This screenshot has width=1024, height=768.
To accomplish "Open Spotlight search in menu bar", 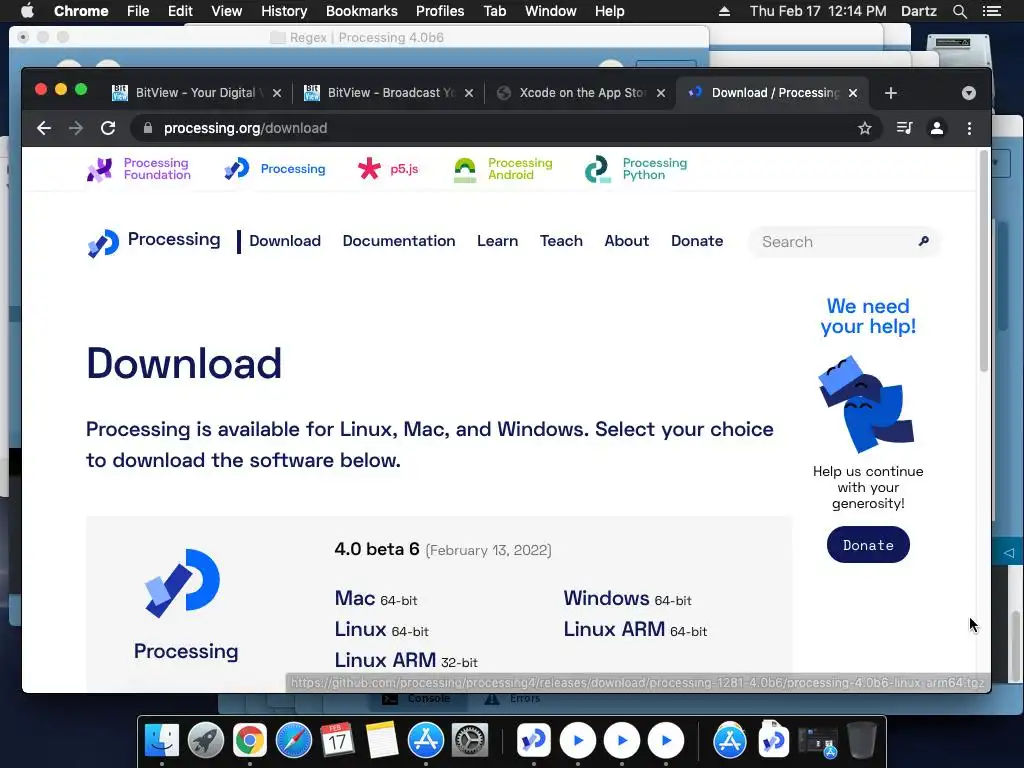I will click(959, 11).
